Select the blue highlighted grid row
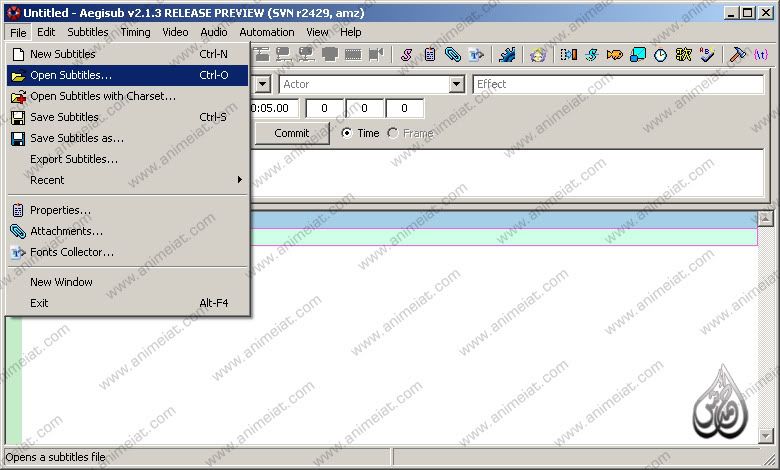 click(x=503, y=220)
